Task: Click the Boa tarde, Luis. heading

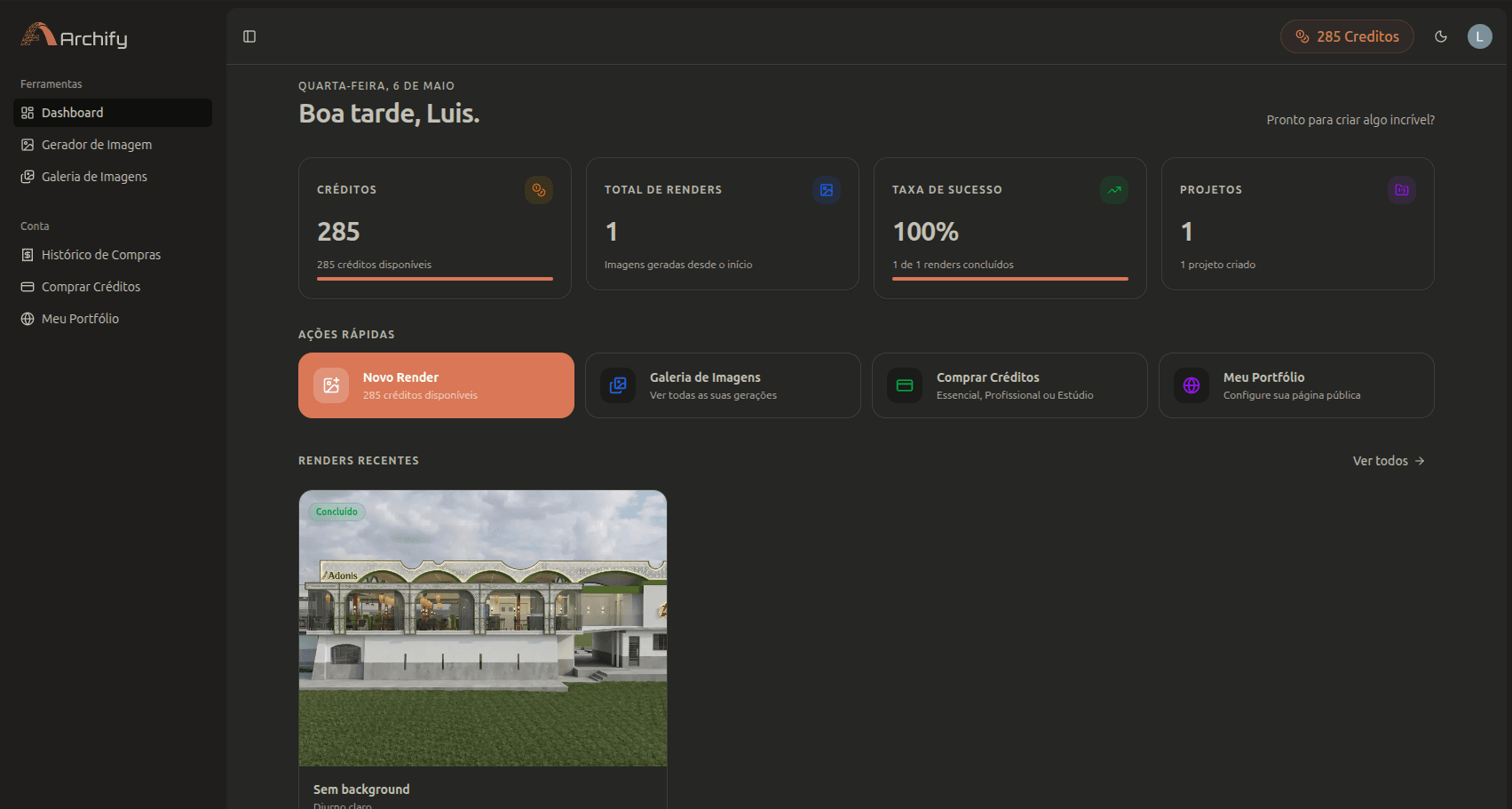Action: tap(389, 114)
